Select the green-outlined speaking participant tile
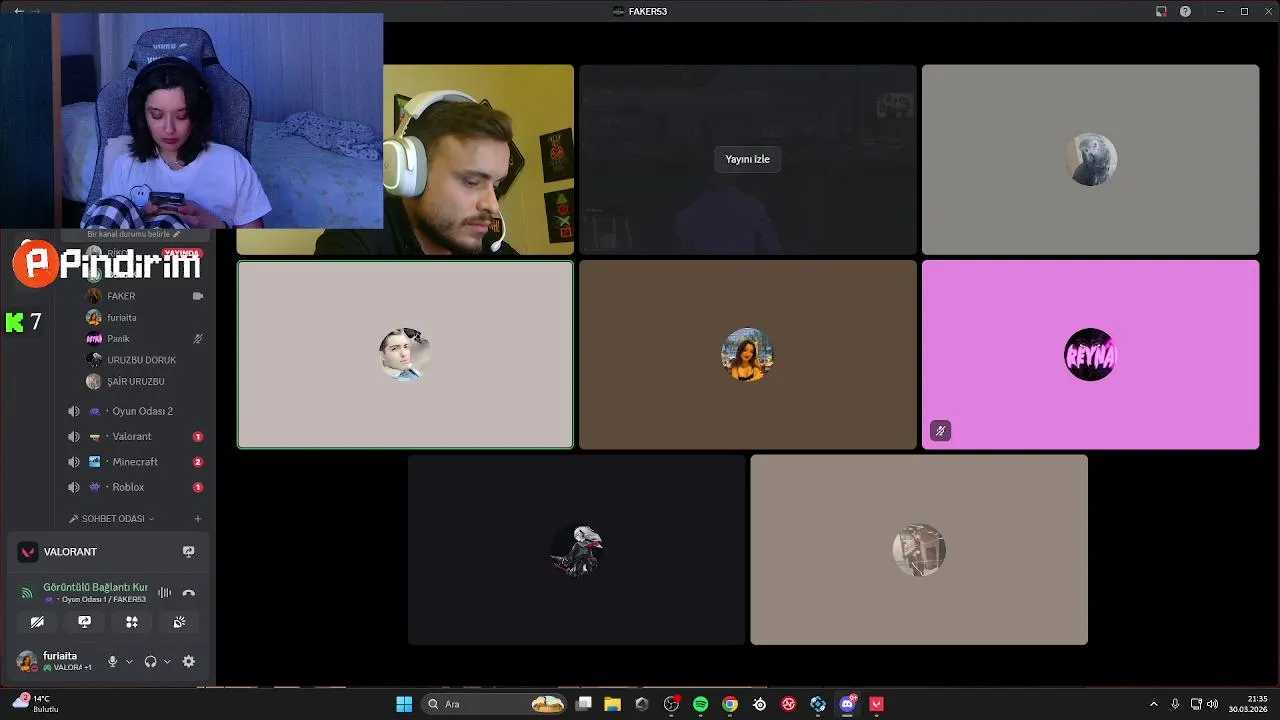The image size is (1280, 720). (405, 354)
